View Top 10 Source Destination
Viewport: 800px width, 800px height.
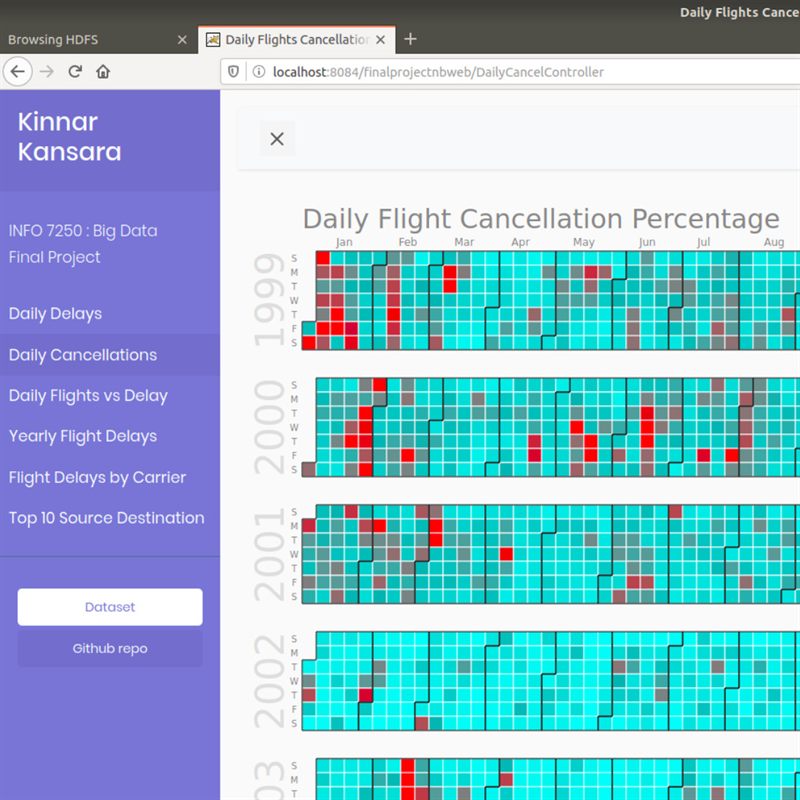(x=107, y=518)
